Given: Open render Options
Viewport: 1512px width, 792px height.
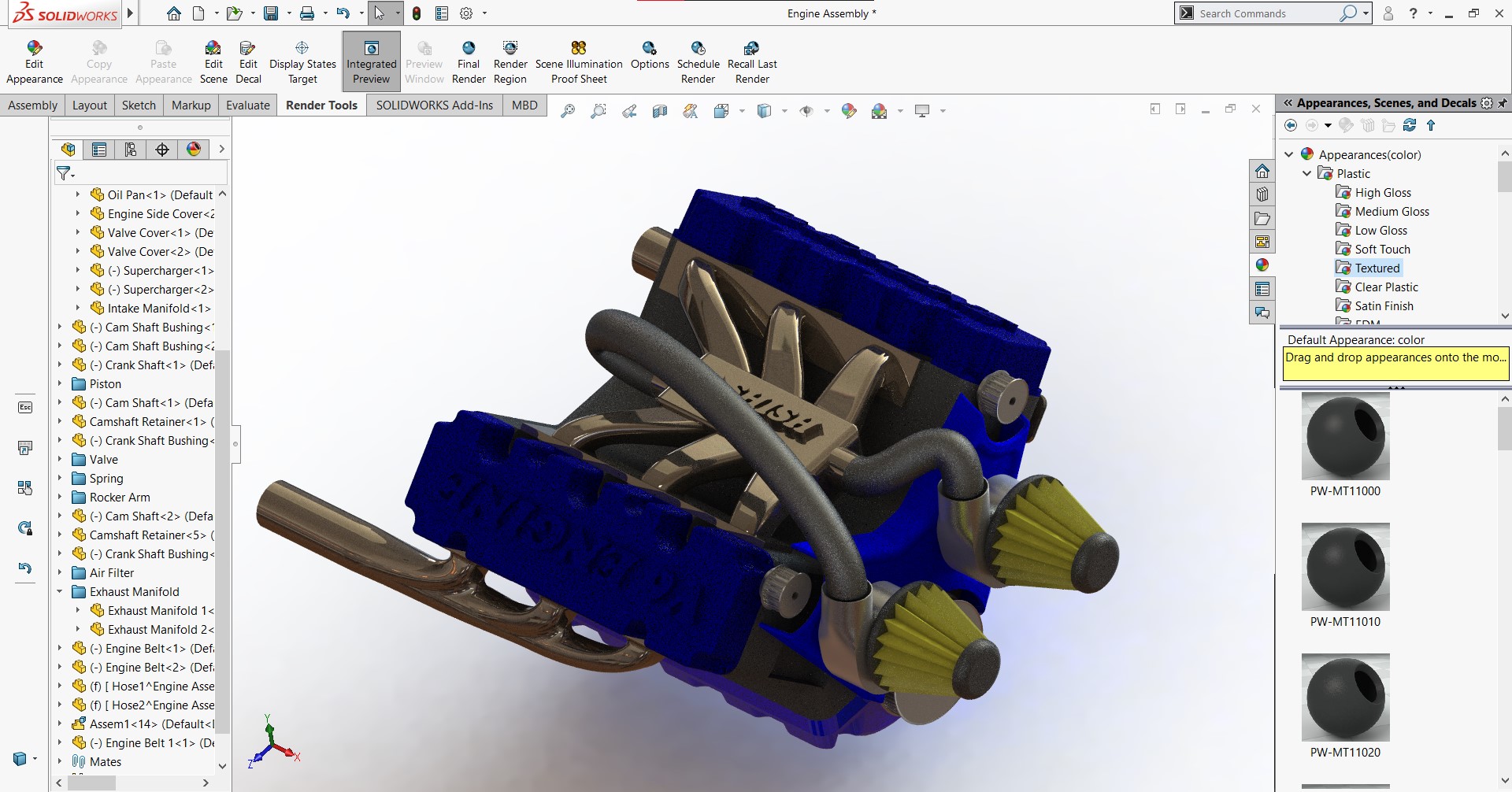Looking at the screenshot, I should click(650, 55).
